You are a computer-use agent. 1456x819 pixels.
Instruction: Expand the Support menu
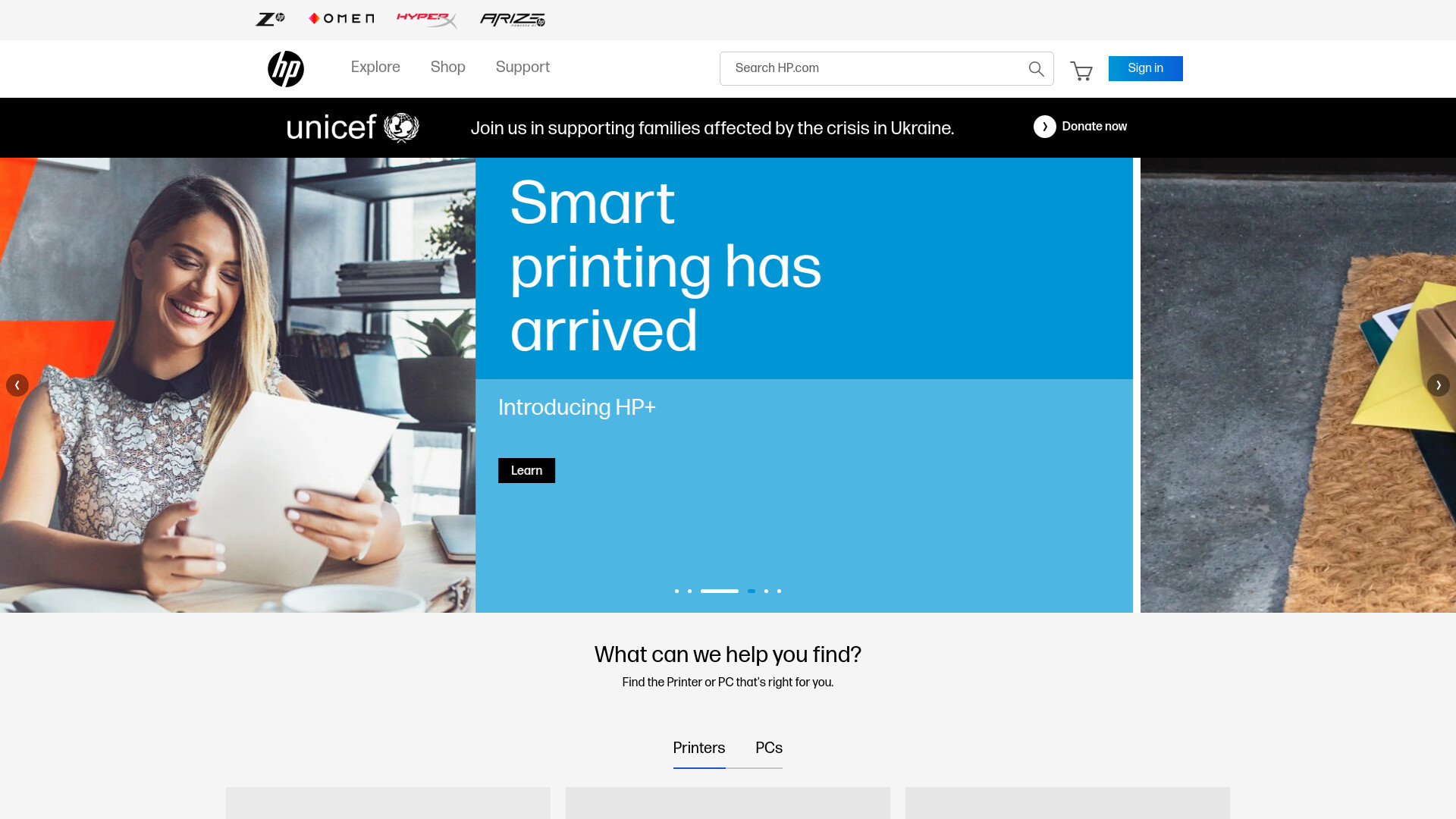click(522, 67)
